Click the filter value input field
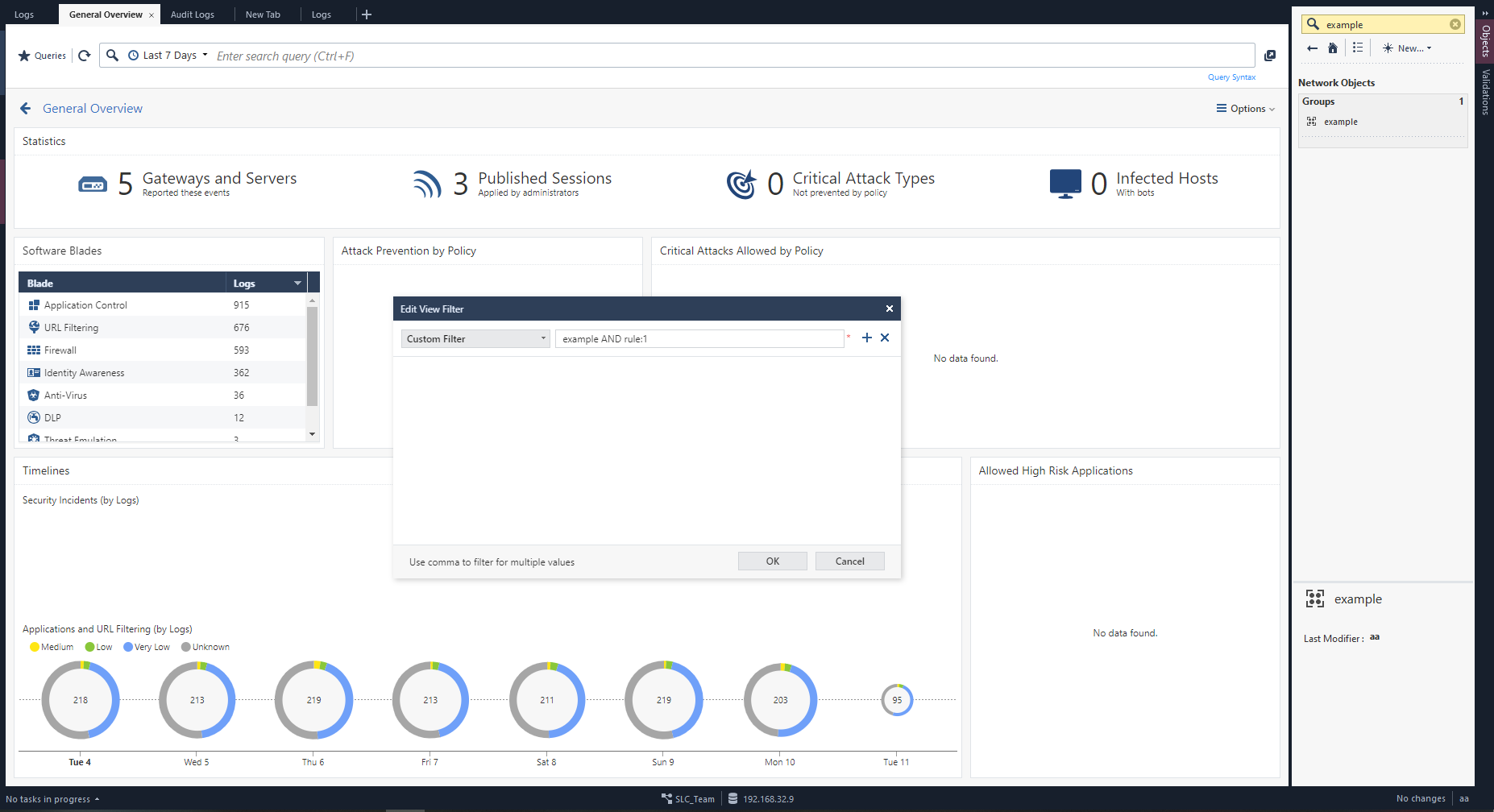The image size is (1494, 812). [x=699, y=339]
